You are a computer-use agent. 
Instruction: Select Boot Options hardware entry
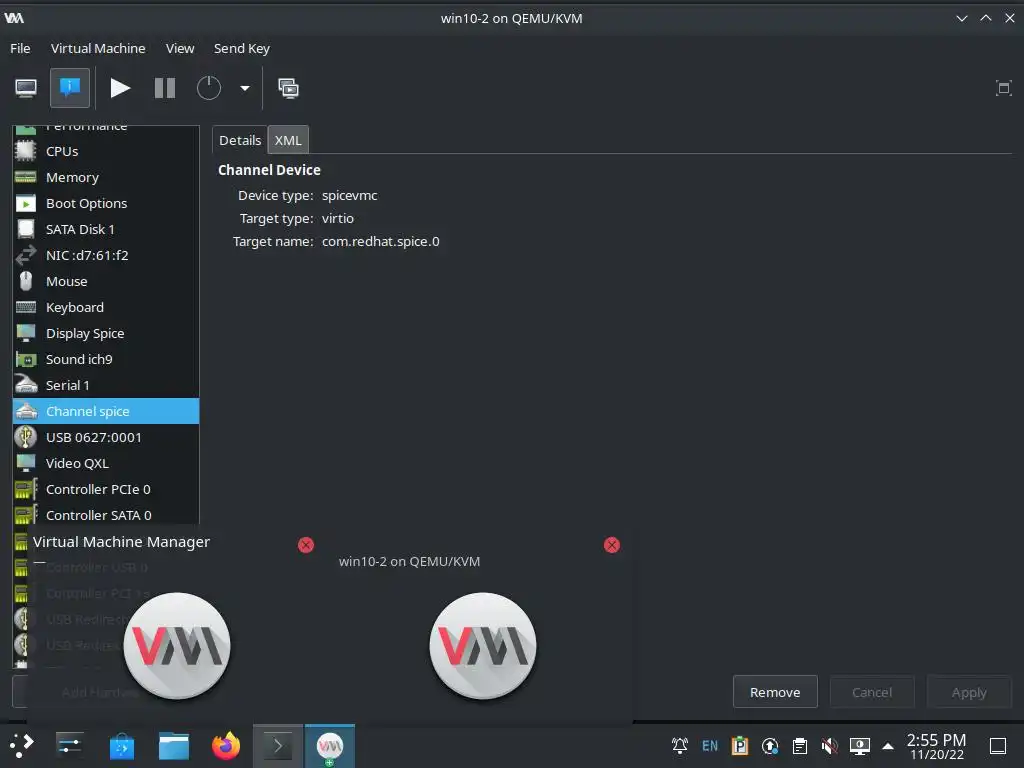coord(106,203)
